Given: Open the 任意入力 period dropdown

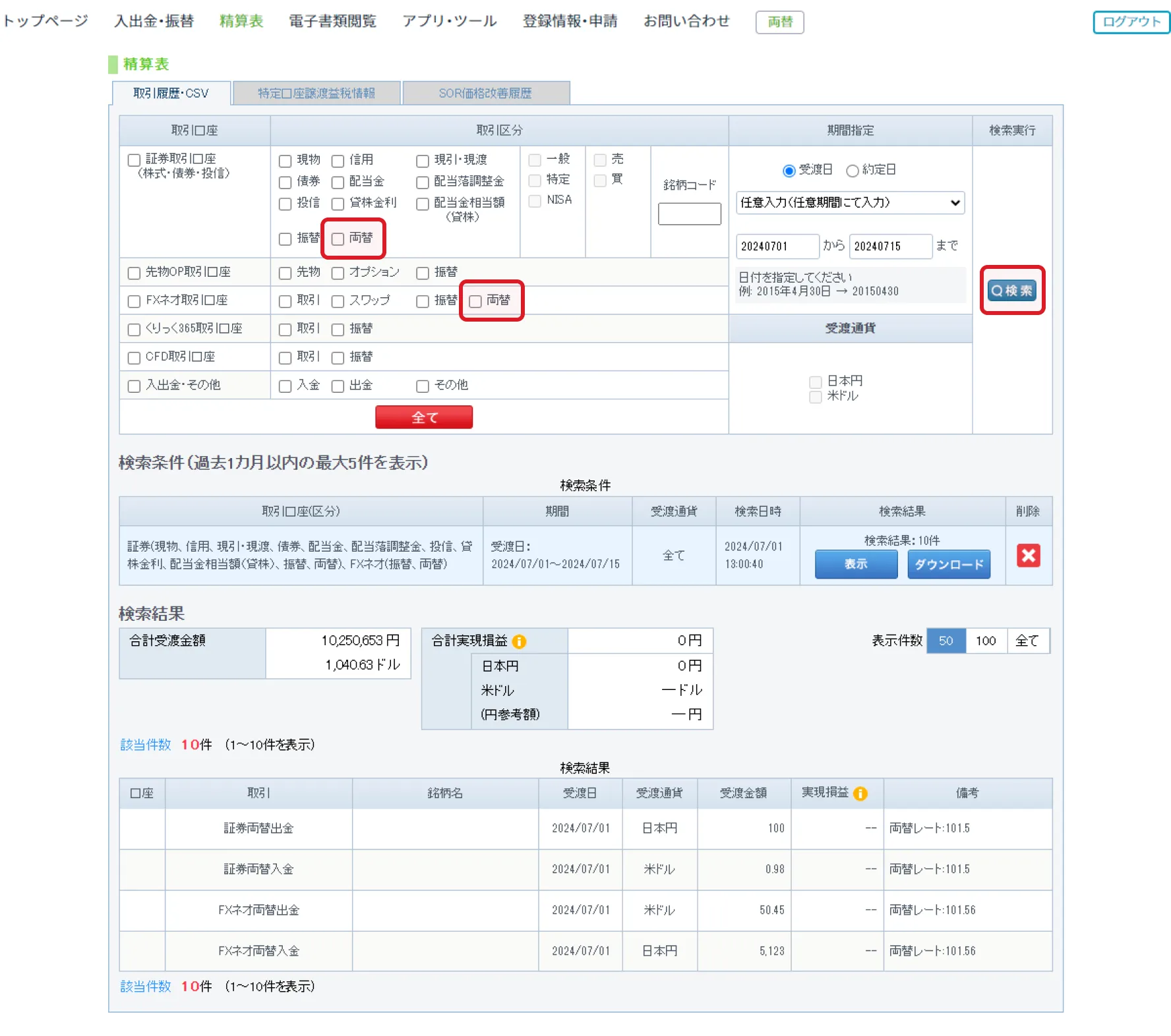Looking at the screenshot, I should pyautogui.click(x=850, y=202).
